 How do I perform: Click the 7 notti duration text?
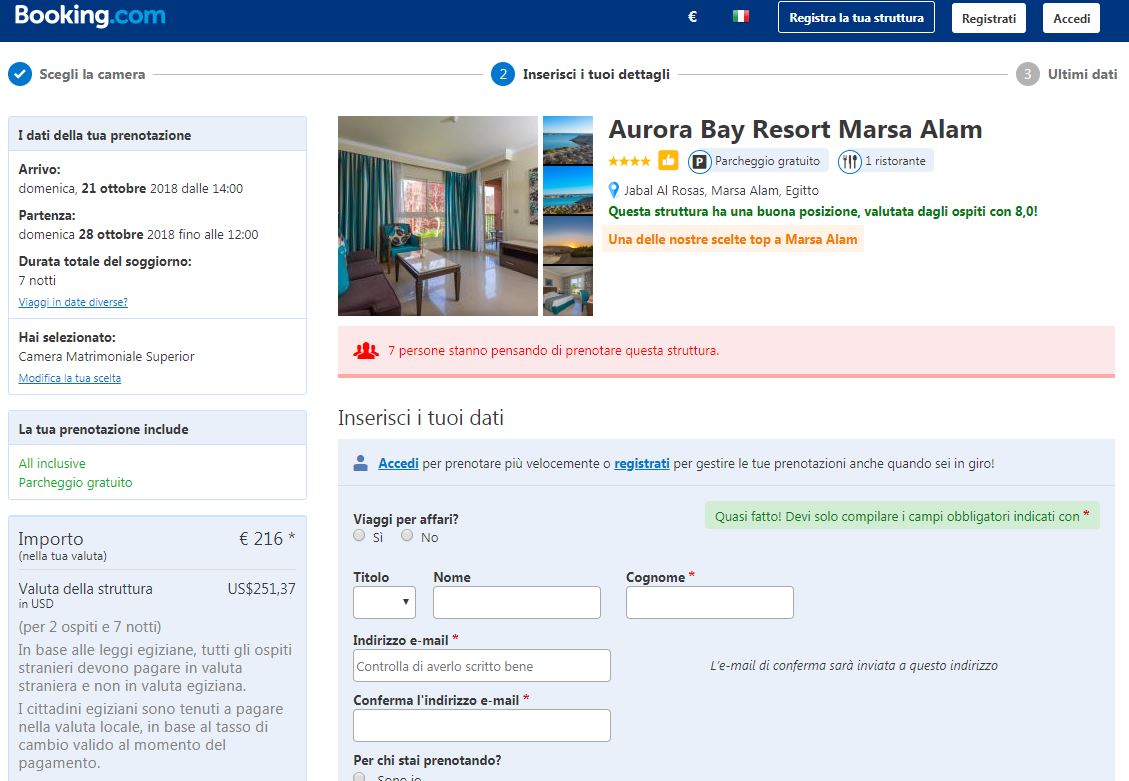pyautogui.click(x=37, y=281)
